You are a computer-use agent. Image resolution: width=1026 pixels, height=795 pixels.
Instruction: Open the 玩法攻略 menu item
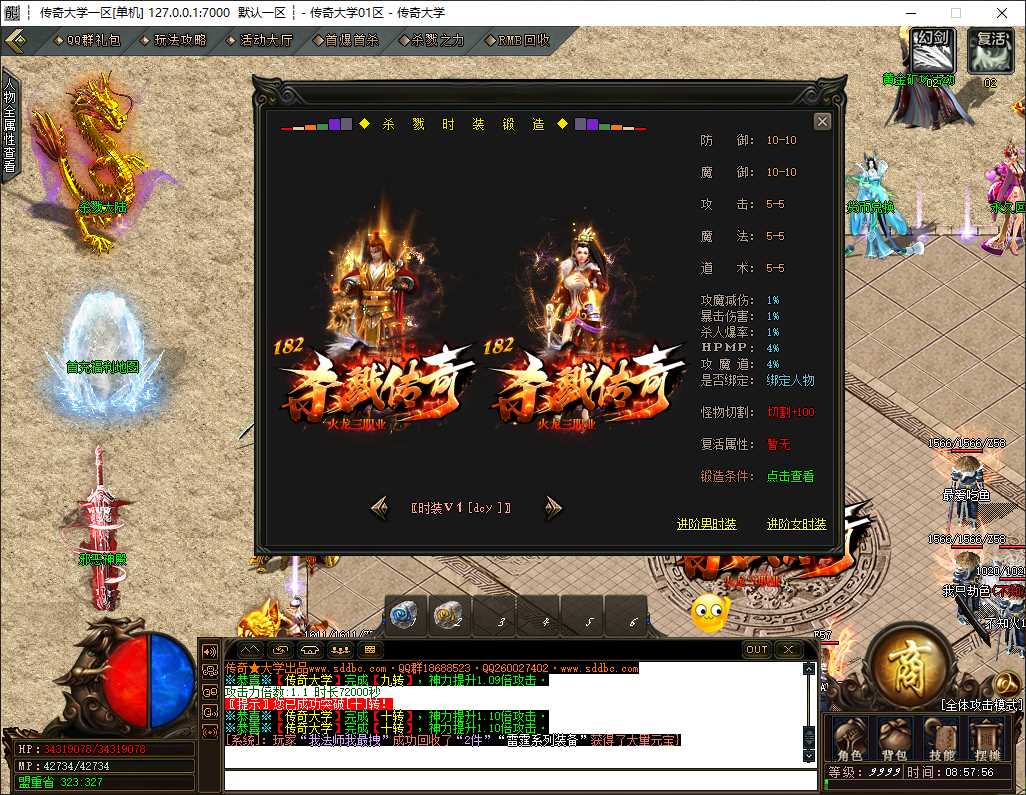174,41
